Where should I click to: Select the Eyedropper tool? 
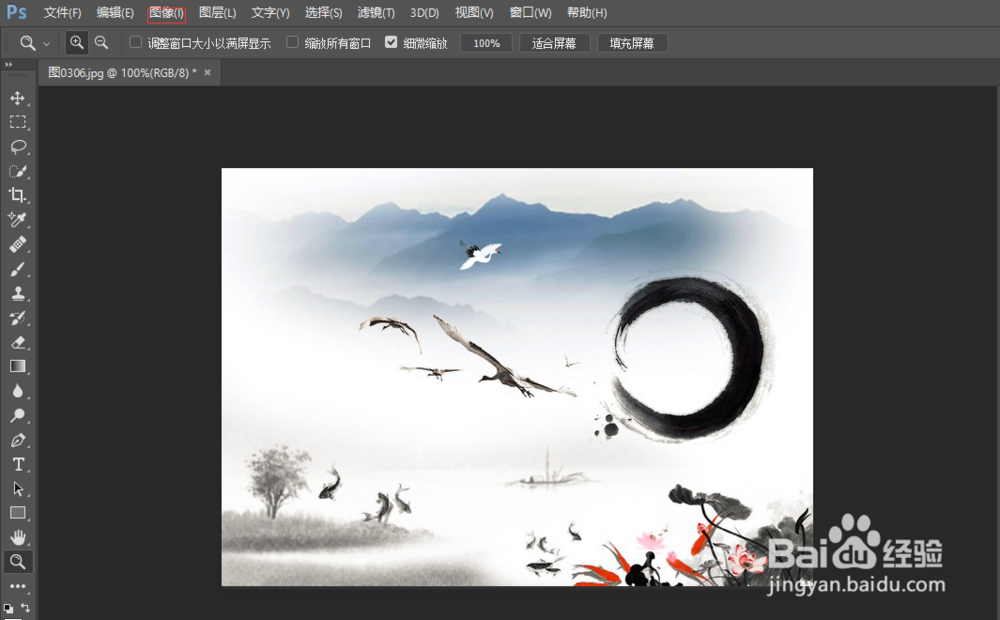(18, 220)
